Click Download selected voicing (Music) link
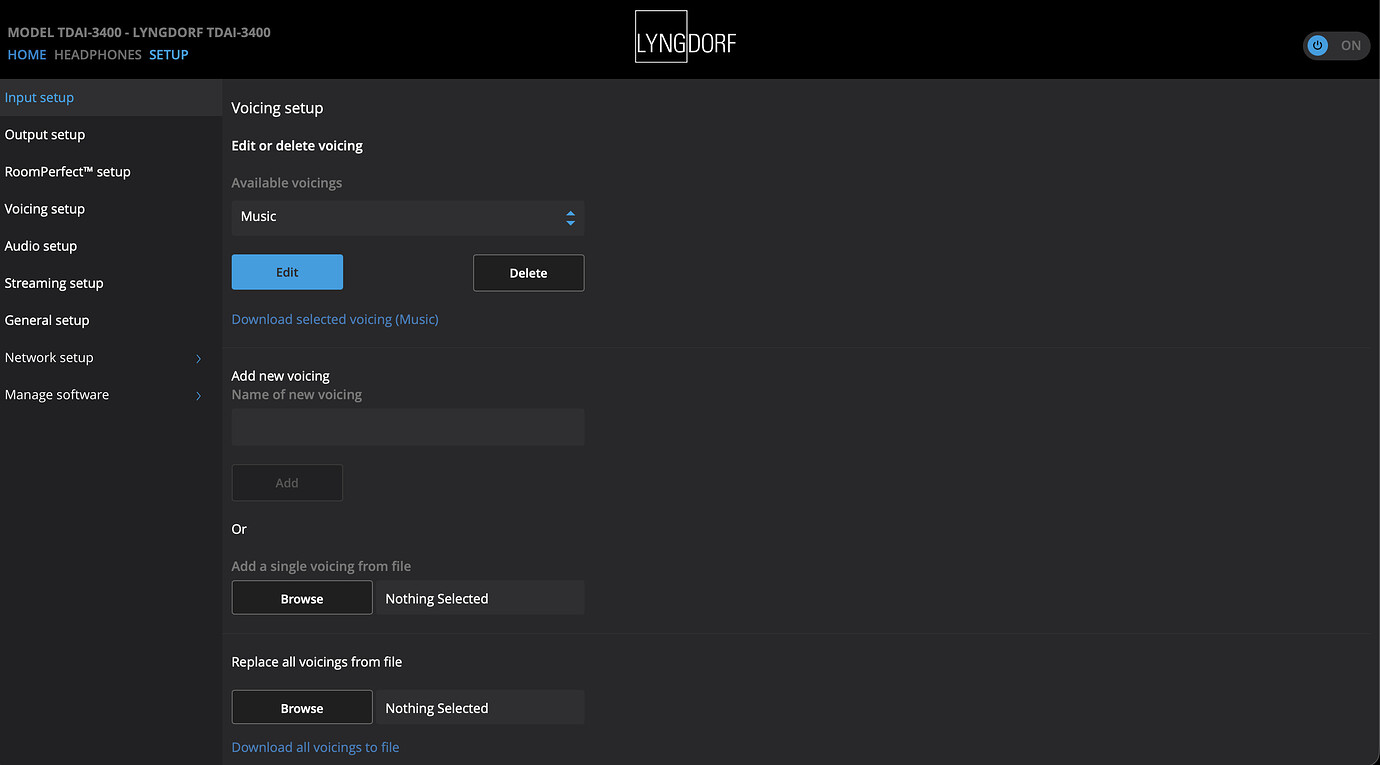The image size is (1380, 765). click(x=335, y=320)
